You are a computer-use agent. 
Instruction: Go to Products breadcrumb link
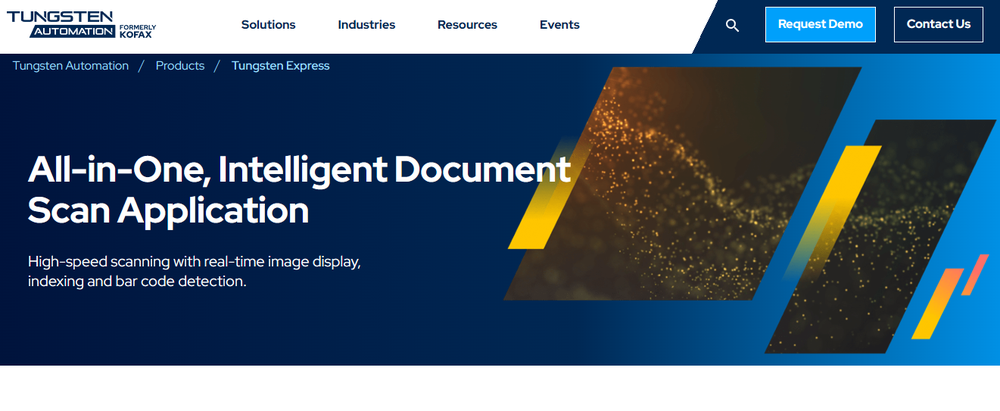(x=180, y=66)
